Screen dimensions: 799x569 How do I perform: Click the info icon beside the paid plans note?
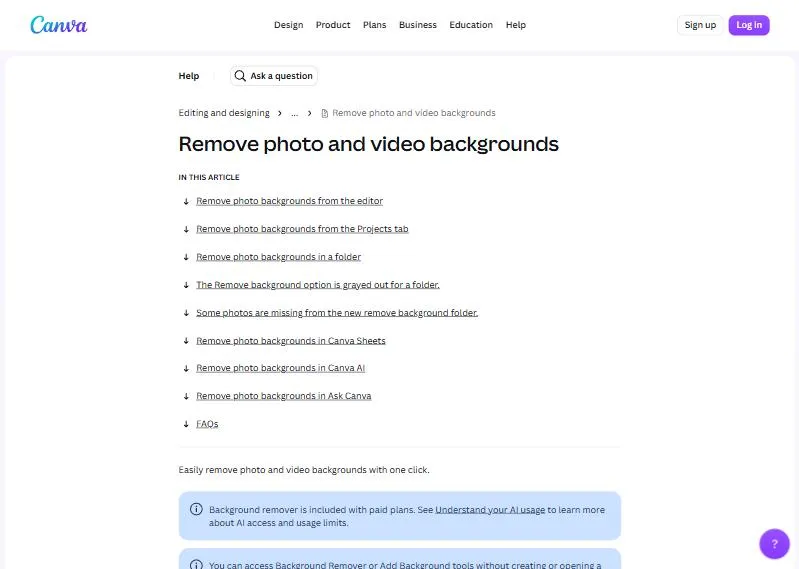pos(196,509)
